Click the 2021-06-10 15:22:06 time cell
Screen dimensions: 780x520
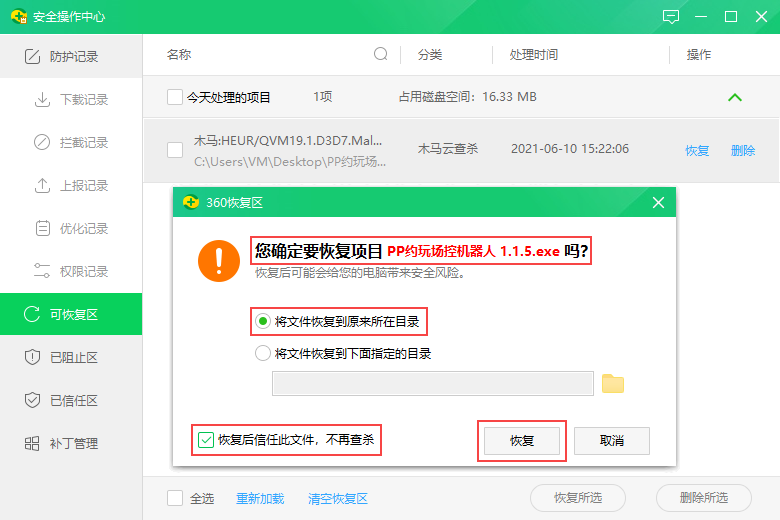[570, 149]
